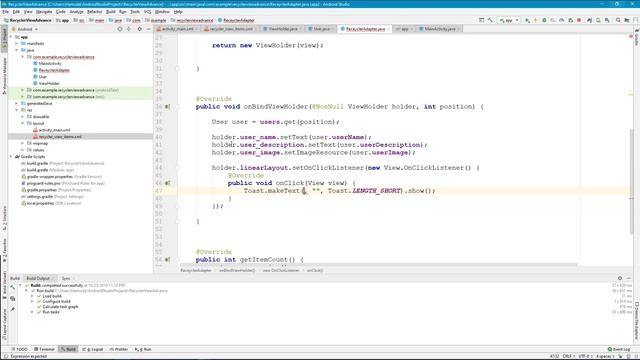Open the Profiler tool window button
Screen dimensions: 640x360
[x=119, y=349]
